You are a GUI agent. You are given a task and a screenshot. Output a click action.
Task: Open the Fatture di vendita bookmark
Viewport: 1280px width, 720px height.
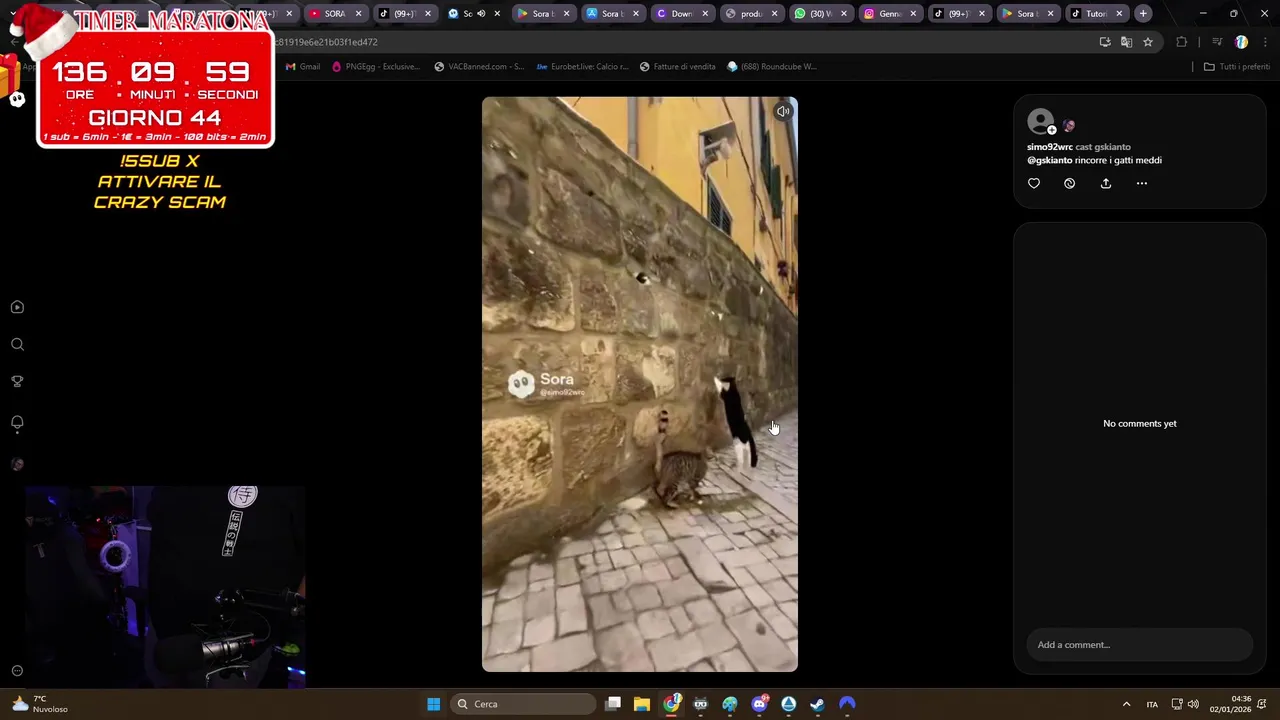[678, 67]
